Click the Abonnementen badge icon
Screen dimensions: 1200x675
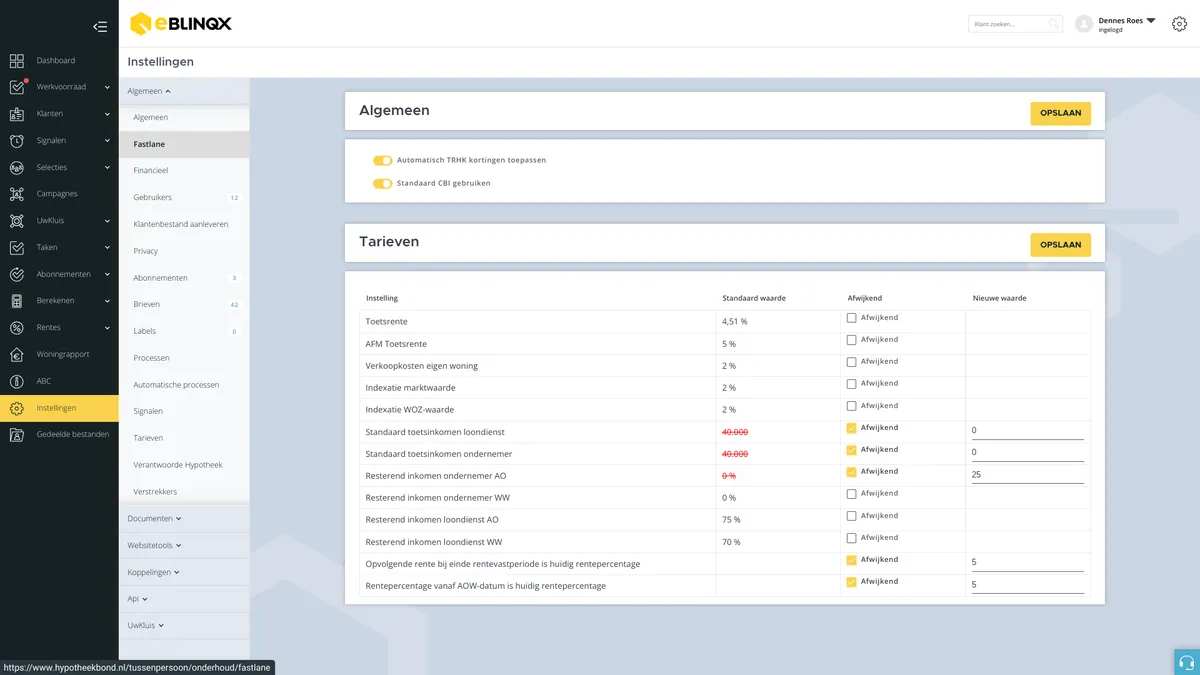pos(17,274)
